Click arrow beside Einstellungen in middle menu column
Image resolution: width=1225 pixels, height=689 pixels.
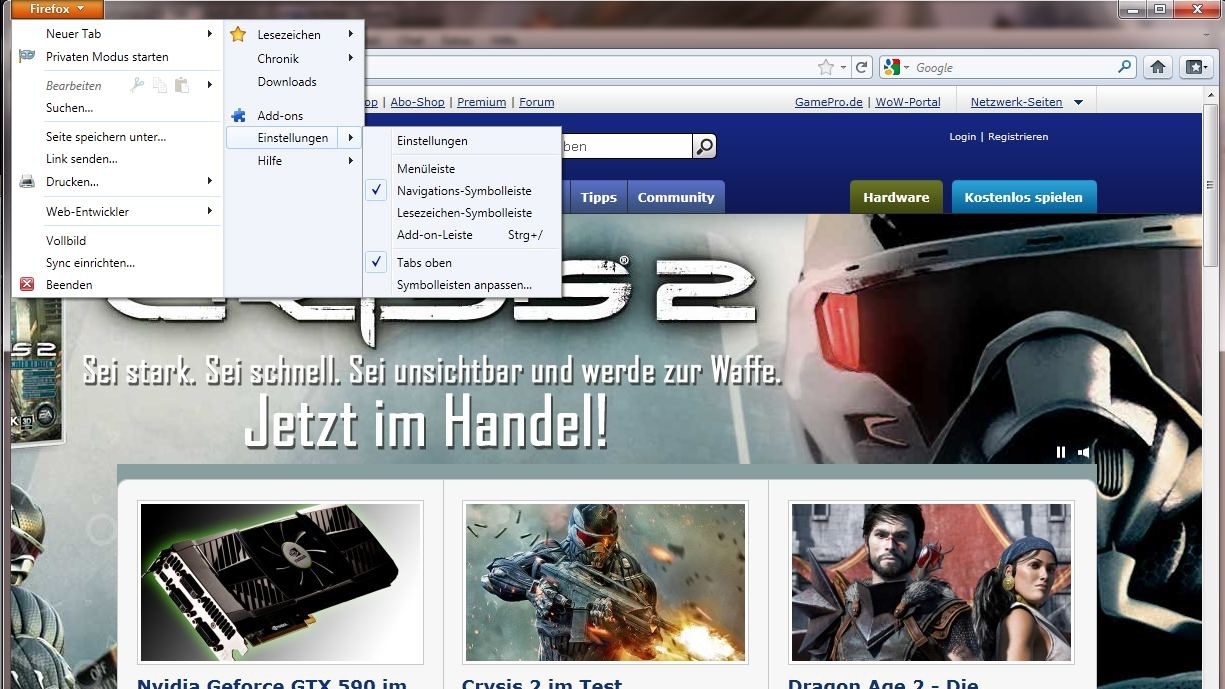[x=351, y=137]
